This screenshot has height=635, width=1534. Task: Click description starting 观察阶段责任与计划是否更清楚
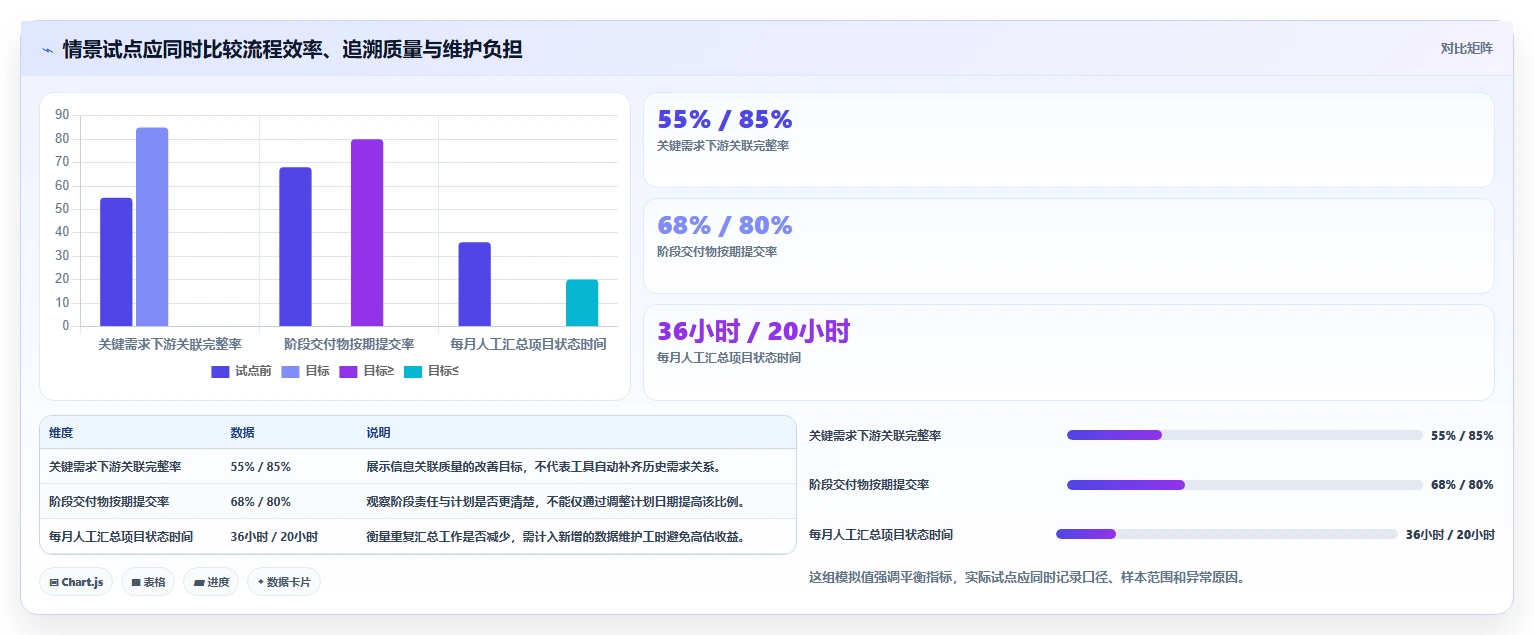click(556, 502)
